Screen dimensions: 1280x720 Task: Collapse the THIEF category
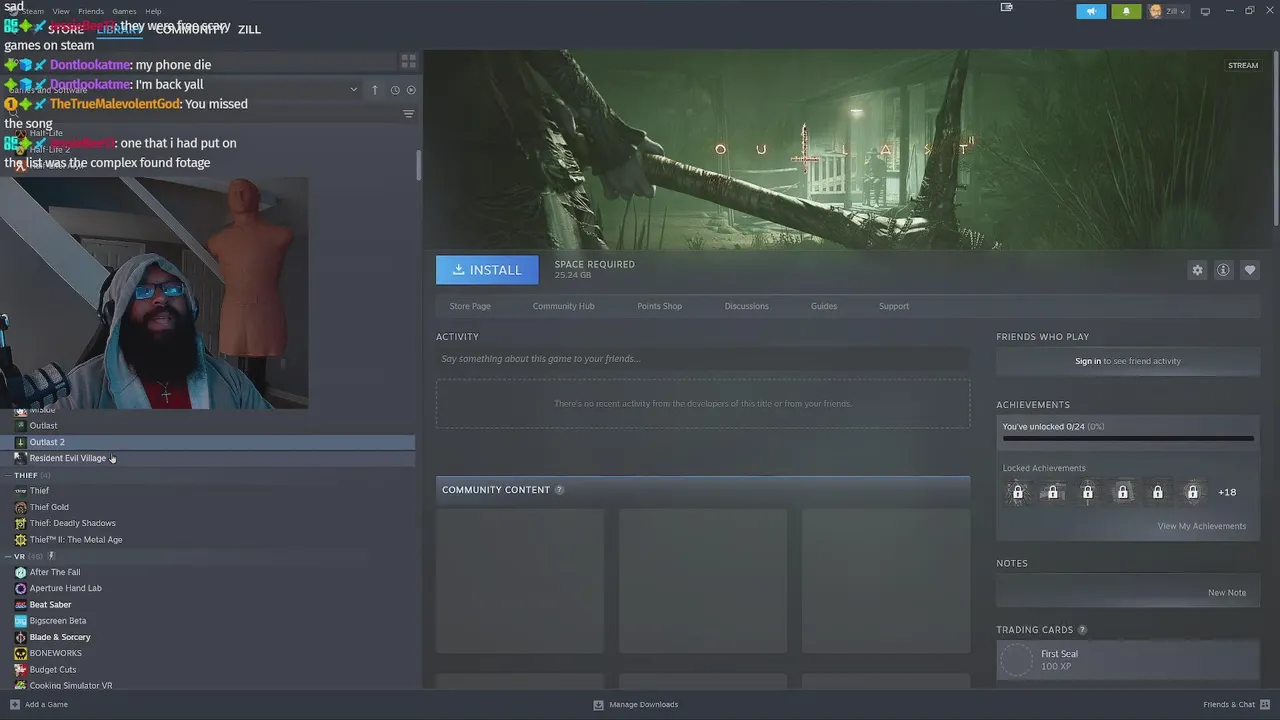point(8,475)
